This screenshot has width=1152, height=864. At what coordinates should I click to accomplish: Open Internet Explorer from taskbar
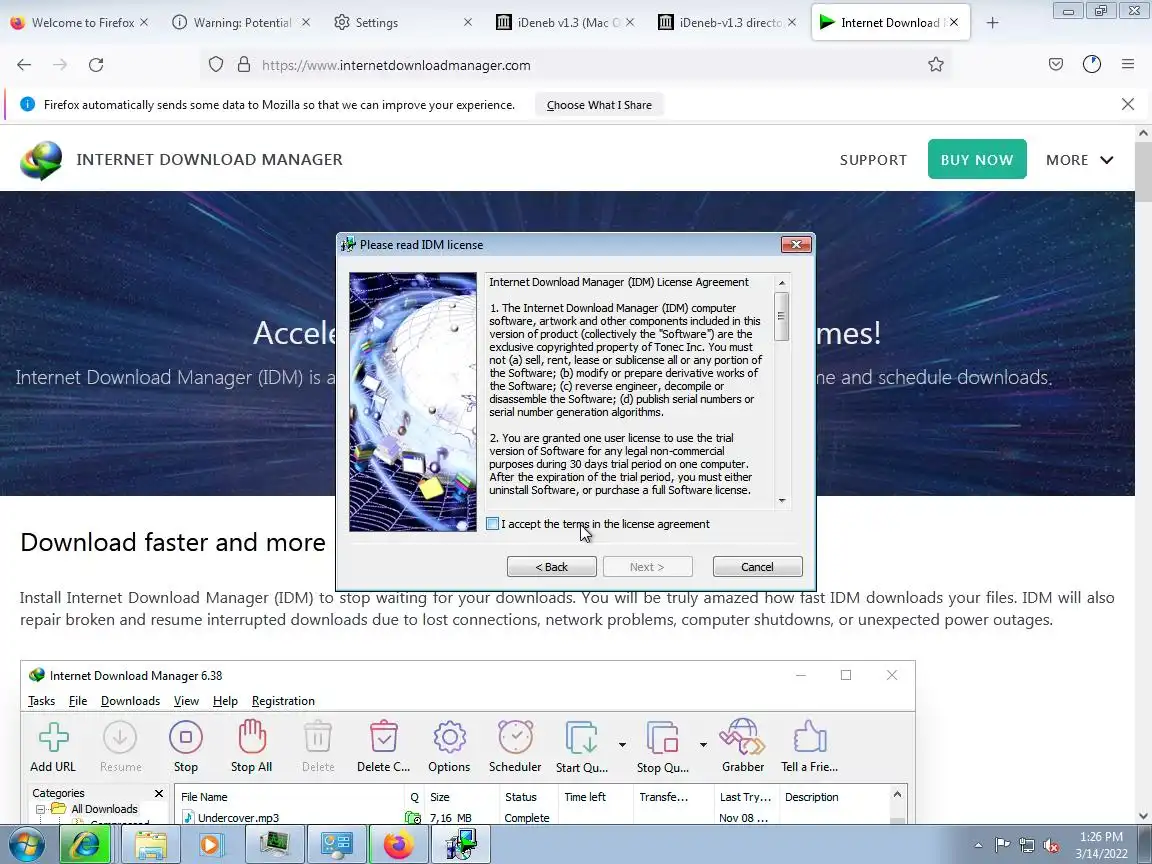85,845
